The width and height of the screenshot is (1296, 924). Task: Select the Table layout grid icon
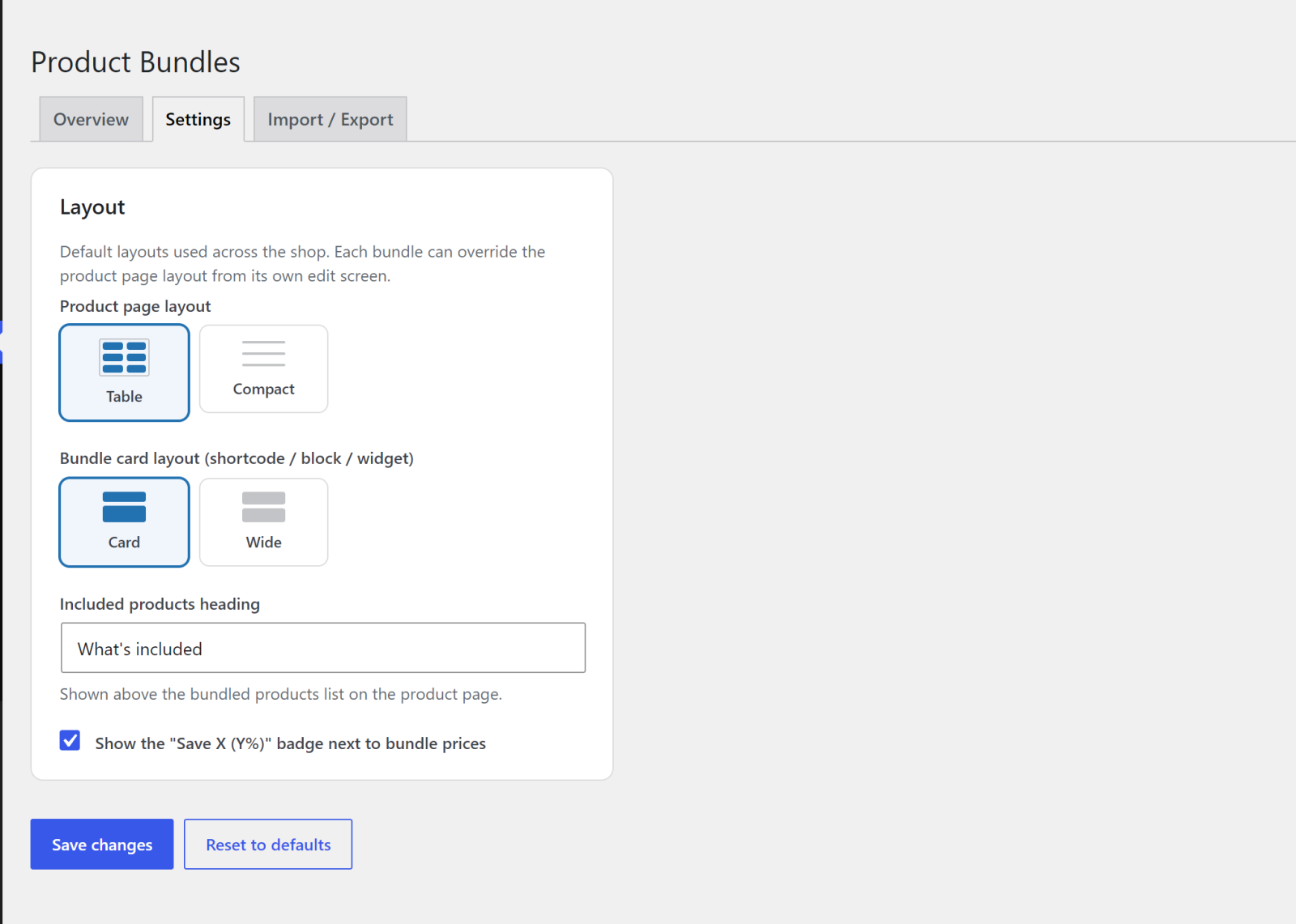pos(124,357)
